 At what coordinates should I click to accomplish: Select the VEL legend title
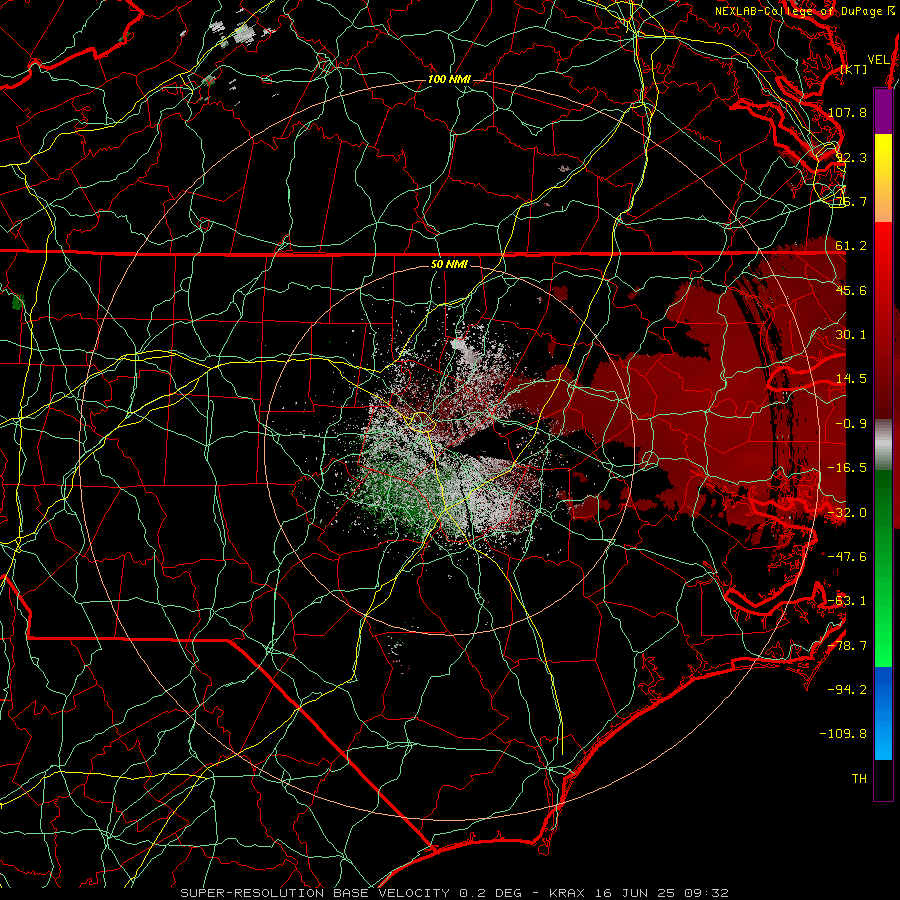(x=879, y=60)
